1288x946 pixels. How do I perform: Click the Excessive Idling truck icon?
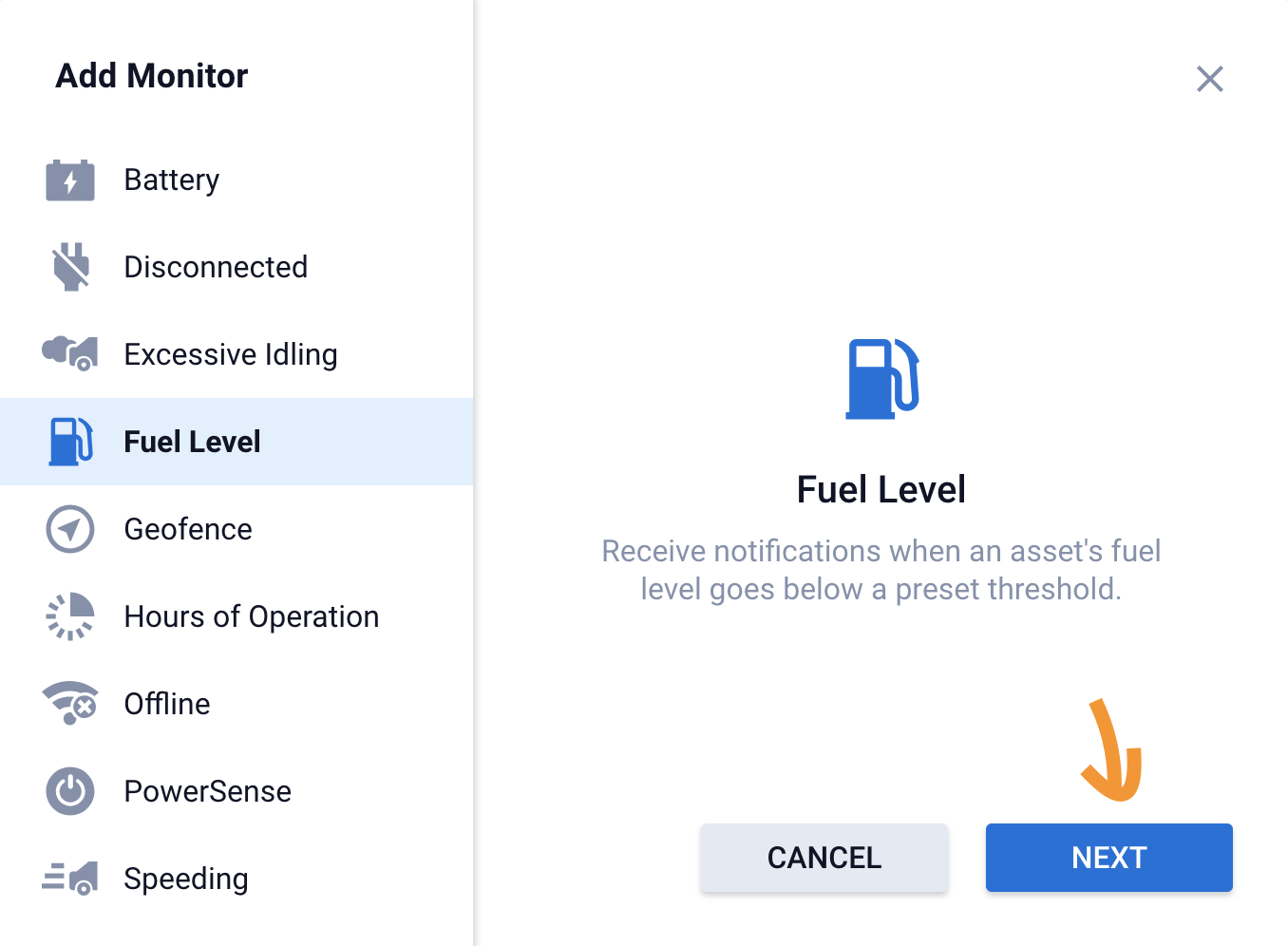[x=70, y=353]
